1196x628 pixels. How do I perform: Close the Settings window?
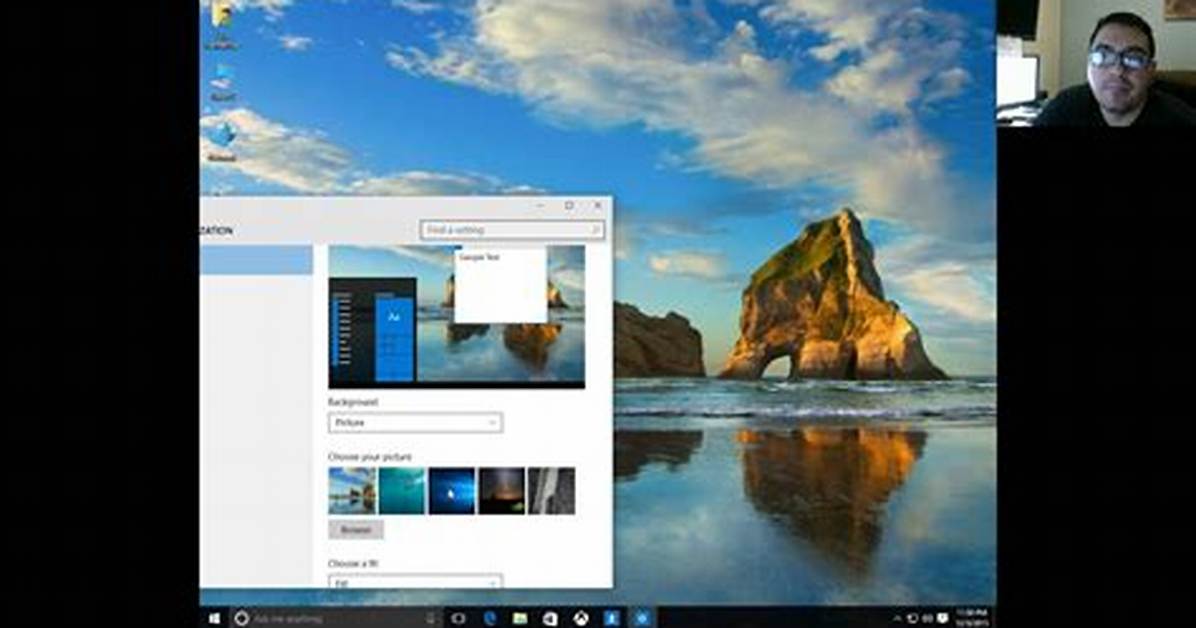pyautogui.click(x=598, y=205)
